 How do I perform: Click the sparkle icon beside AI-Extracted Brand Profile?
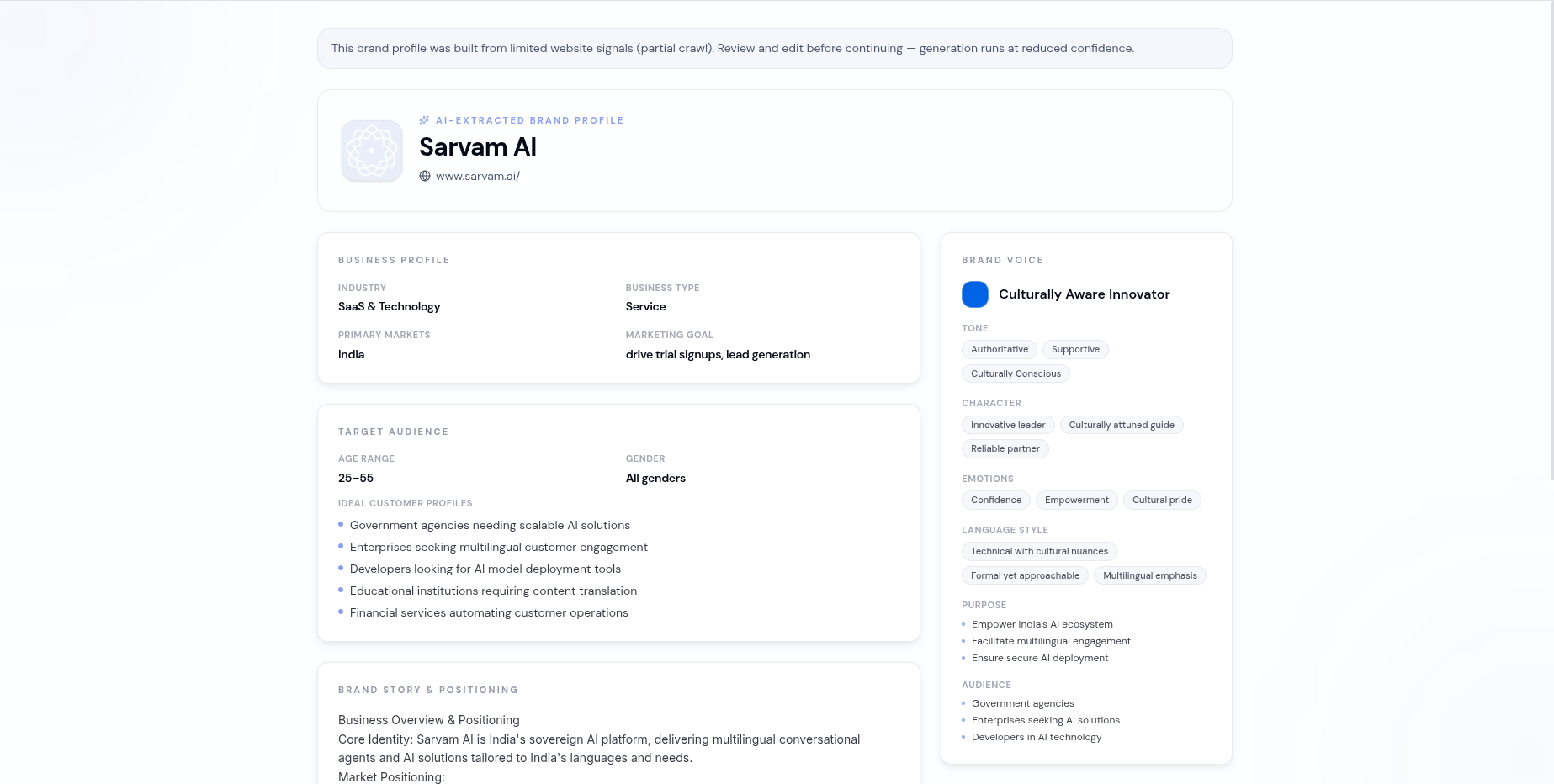pyautogui.click(x=424, y=120)
